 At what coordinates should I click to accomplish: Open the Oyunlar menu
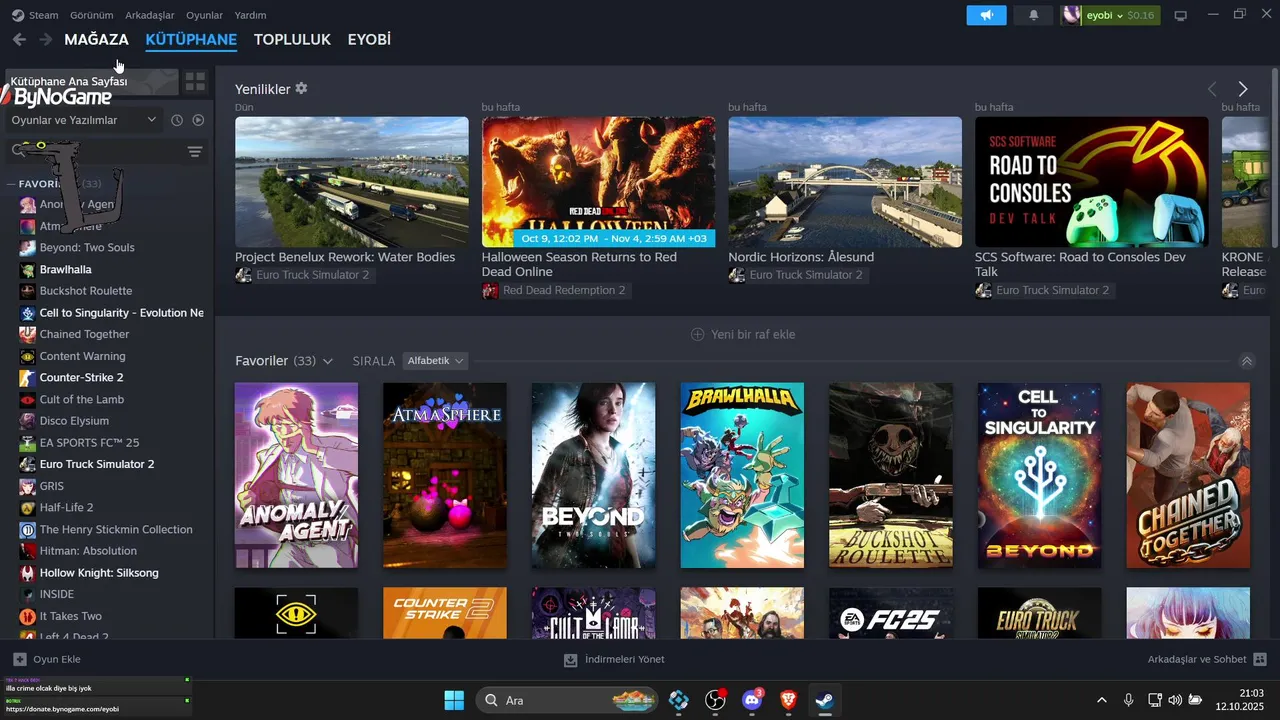click(204, 15)
